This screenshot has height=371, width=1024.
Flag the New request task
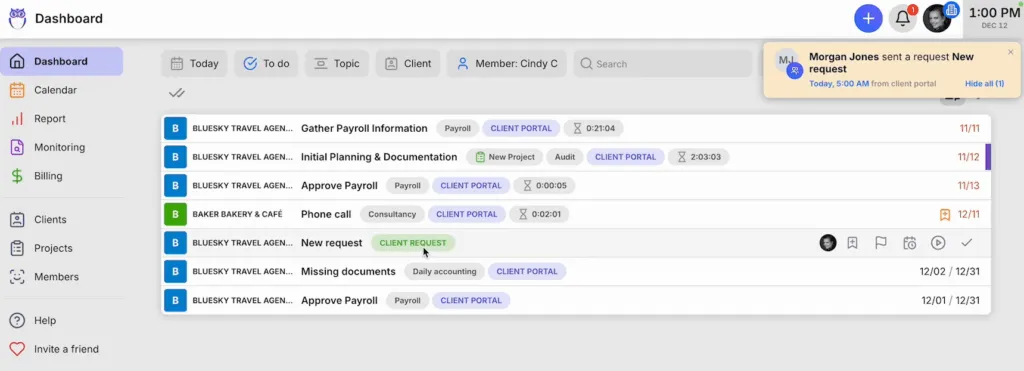click(x=881, y=243)
